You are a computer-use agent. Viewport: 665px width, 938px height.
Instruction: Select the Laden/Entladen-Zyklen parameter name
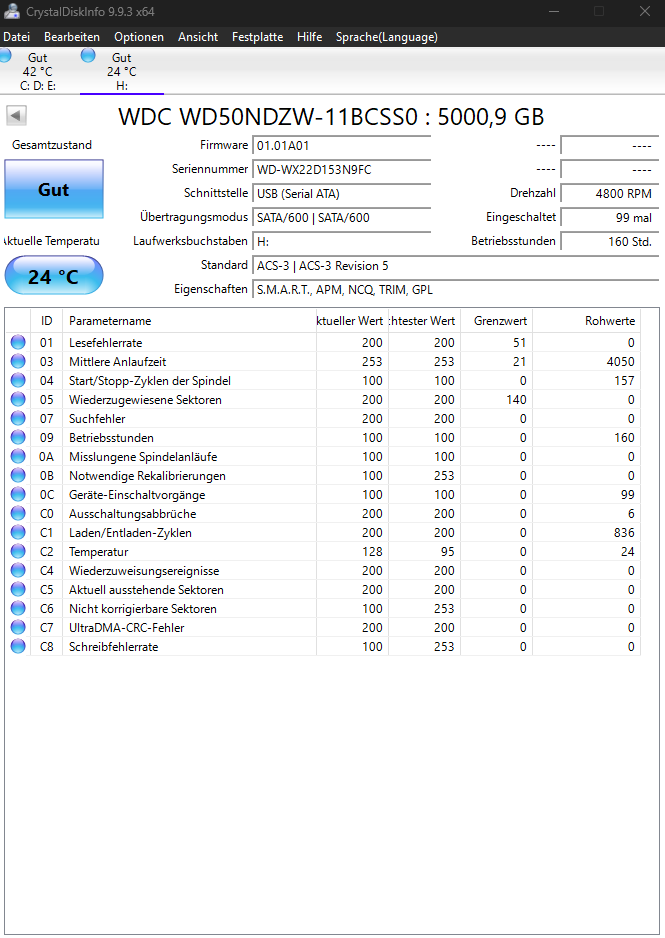130,533
